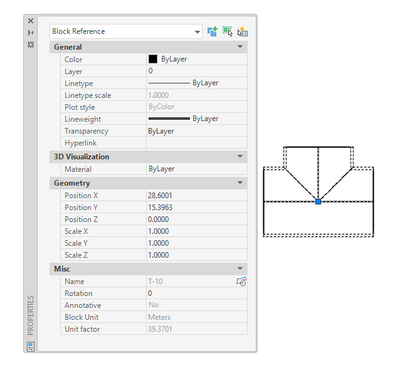This screenshot has height=370, width=400.
Task: Select the Linetype property label
Action: 79,83
